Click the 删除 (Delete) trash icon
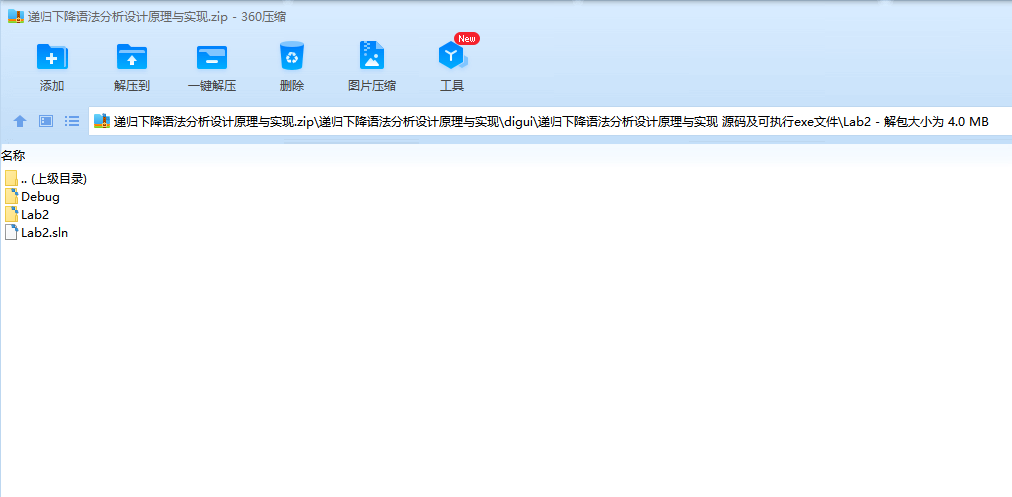 coord(292,56)
